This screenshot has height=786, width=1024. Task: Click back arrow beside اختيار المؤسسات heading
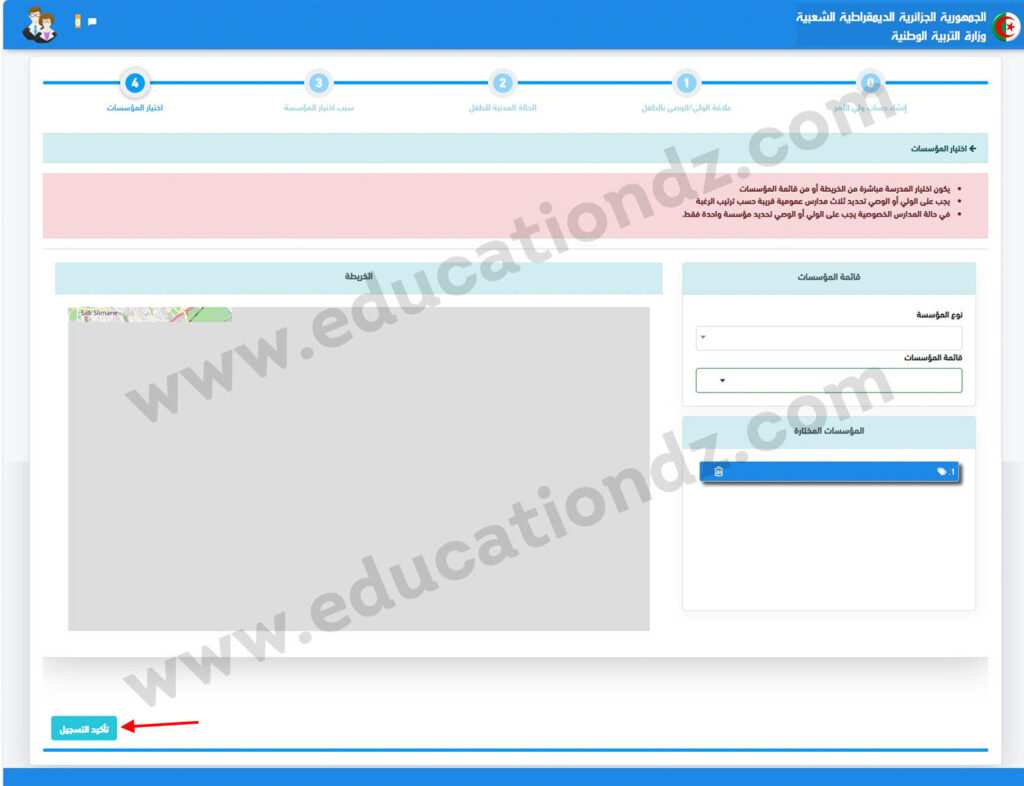click(x=972, y=149)
